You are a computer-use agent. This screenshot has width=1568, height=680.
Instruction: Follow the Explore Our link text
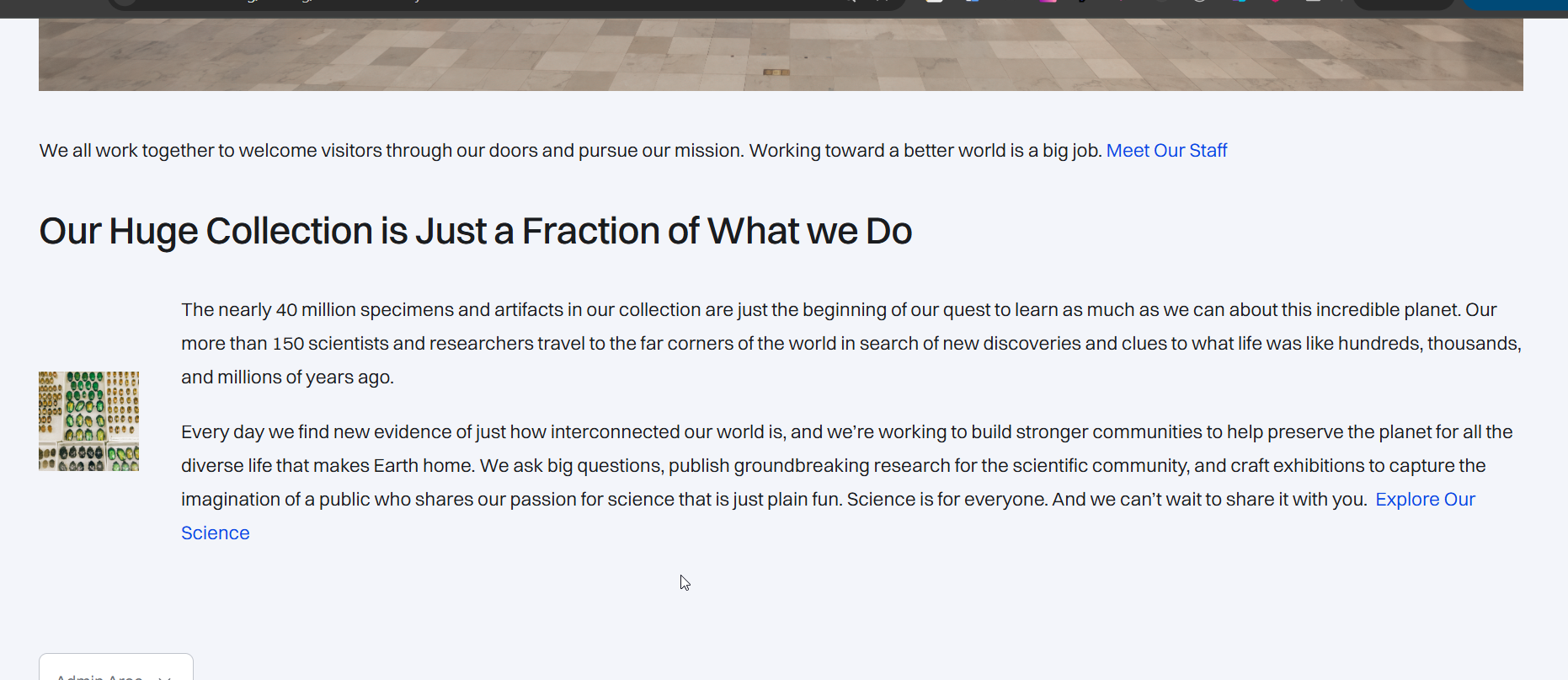tap(1425, 500)
